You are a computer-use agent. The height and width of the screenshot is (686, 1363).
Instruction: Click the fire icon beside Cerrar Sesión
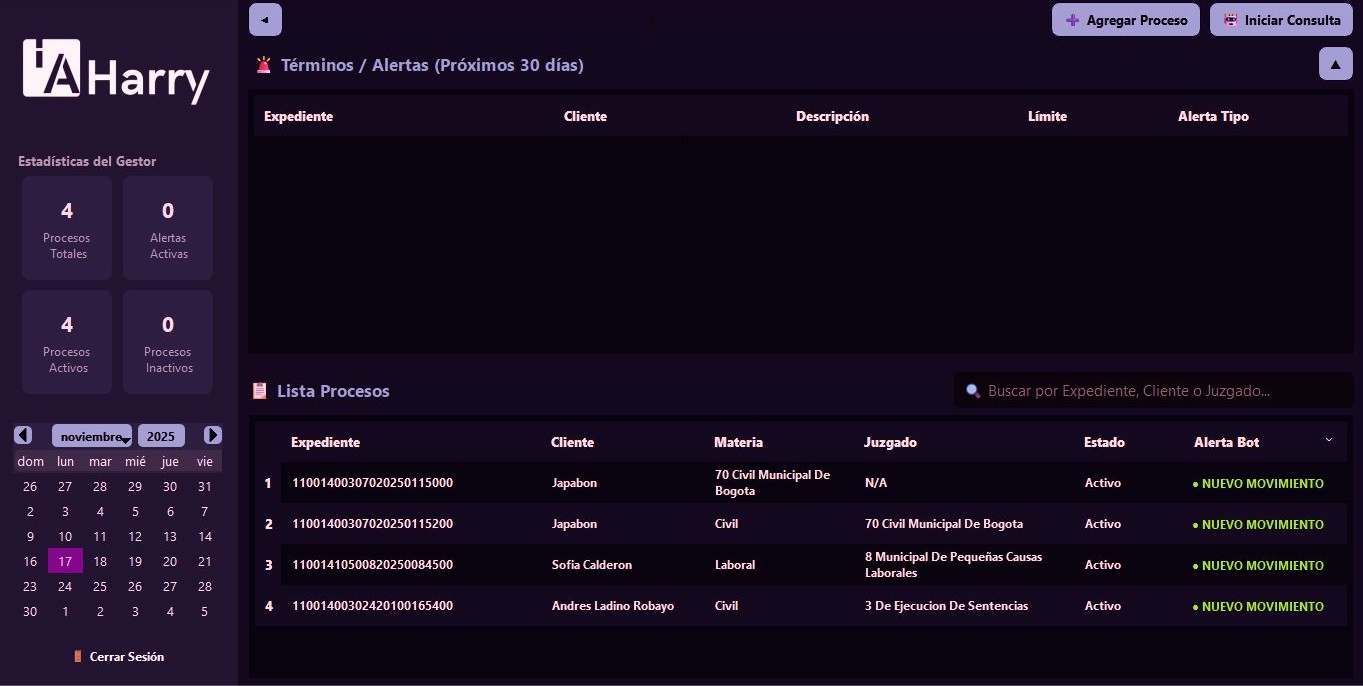[x=78, y=656]
